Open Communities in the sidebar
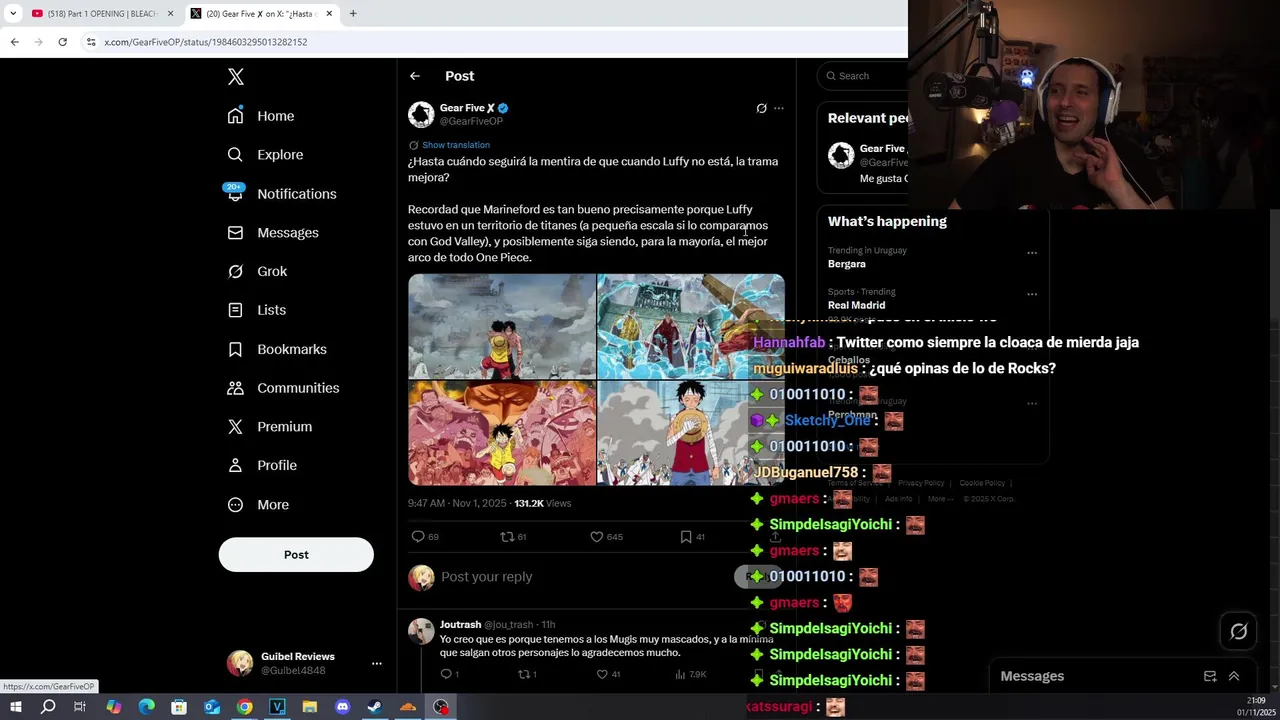This screenshot has width=1280, height=720. point(283,388)
